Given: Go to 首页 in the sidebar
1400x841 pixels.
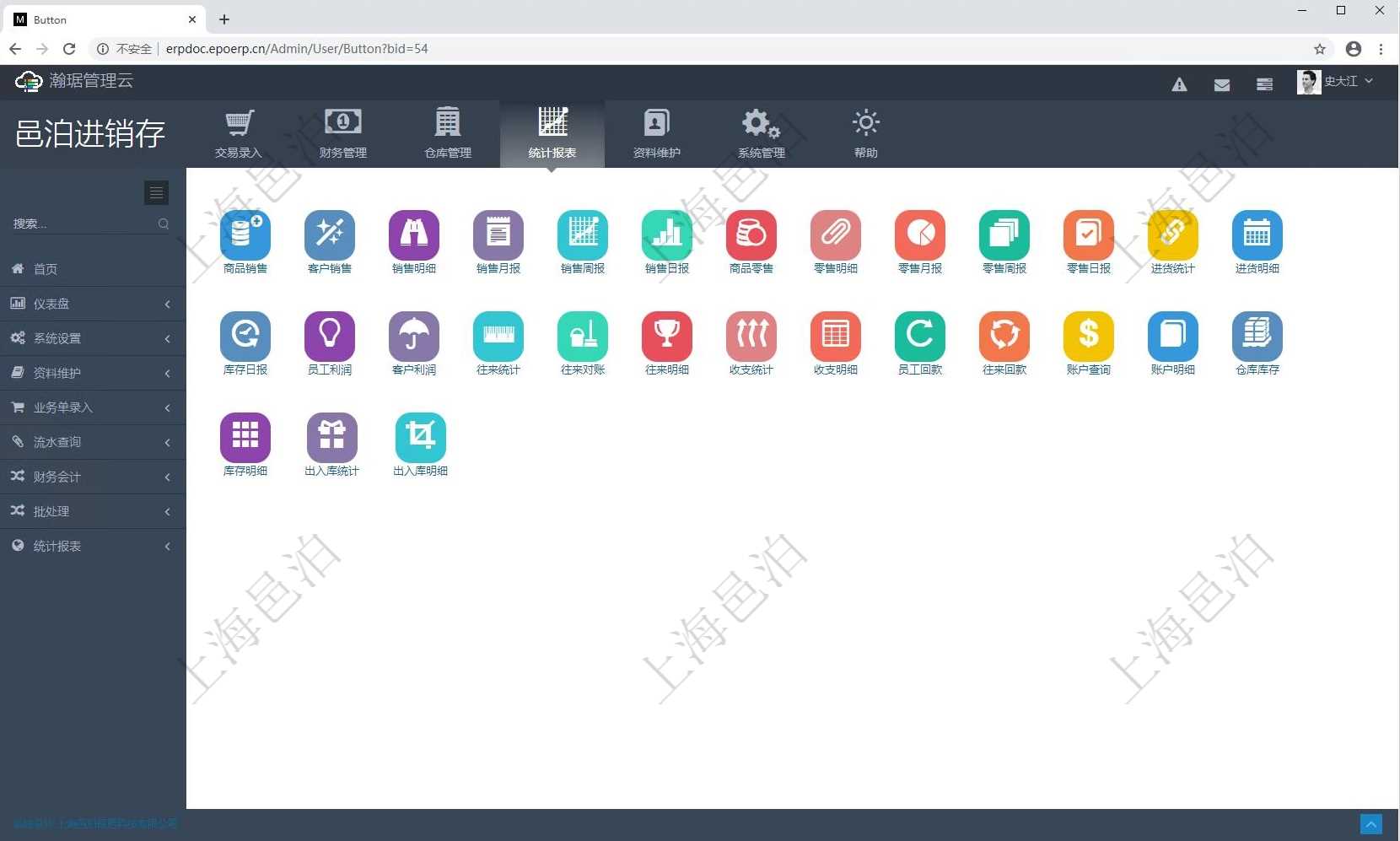Looking at the screenshot, I should click(x=46, y=269).
